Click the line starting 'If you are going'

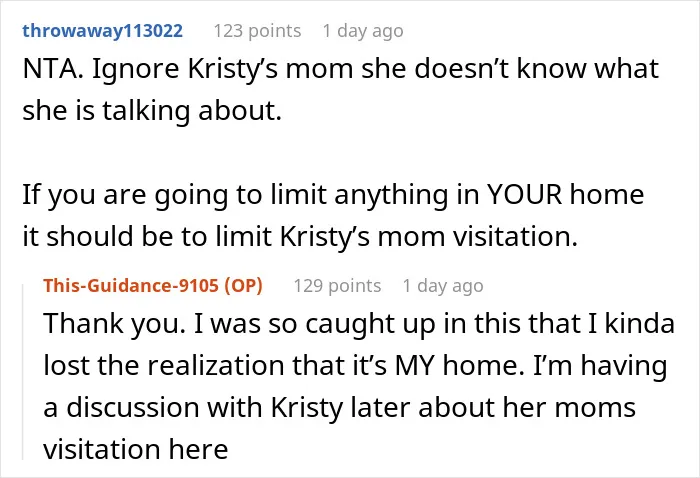333,196
